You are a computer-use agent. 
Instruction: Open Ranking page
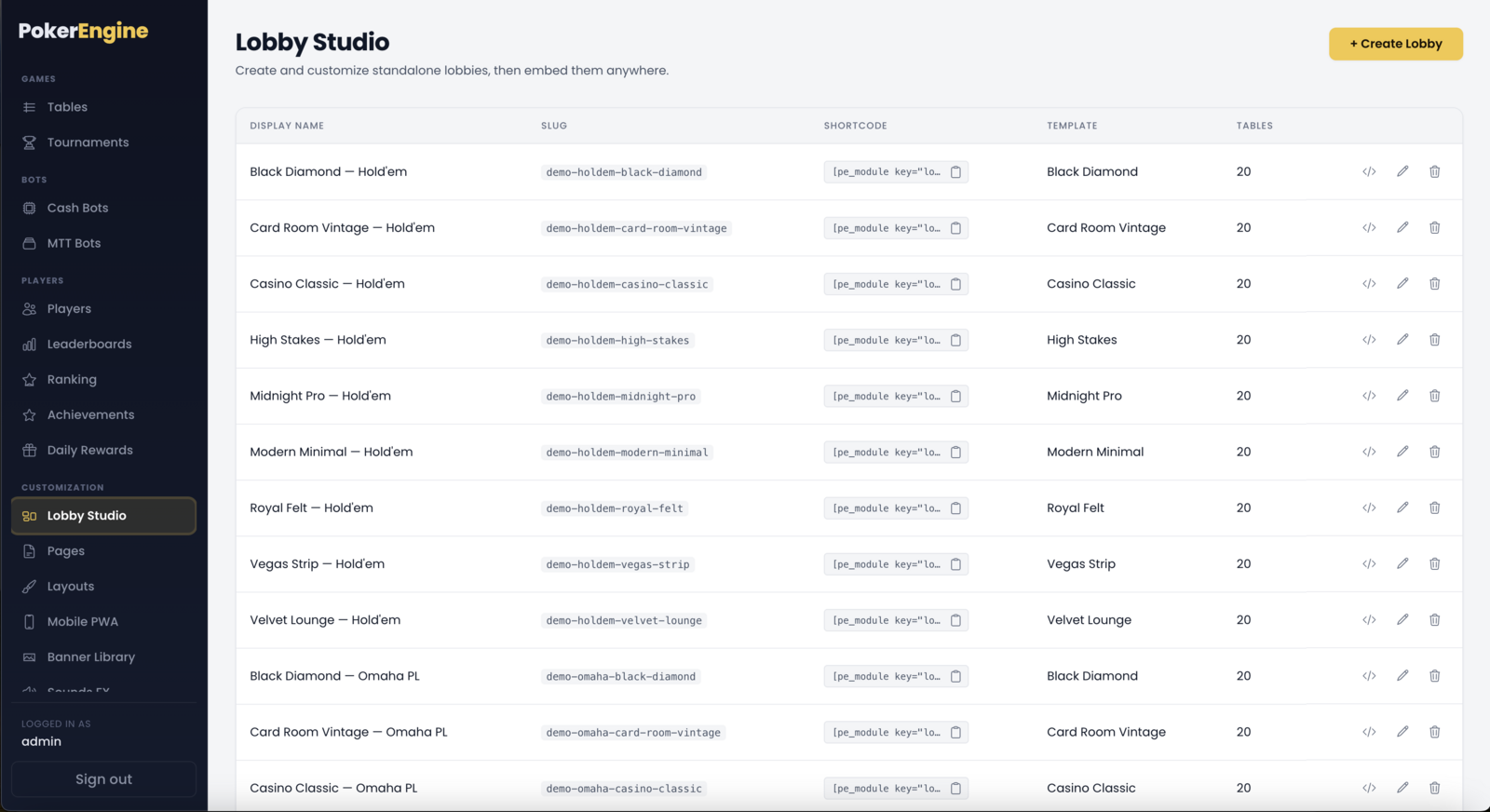pos(103,379)
